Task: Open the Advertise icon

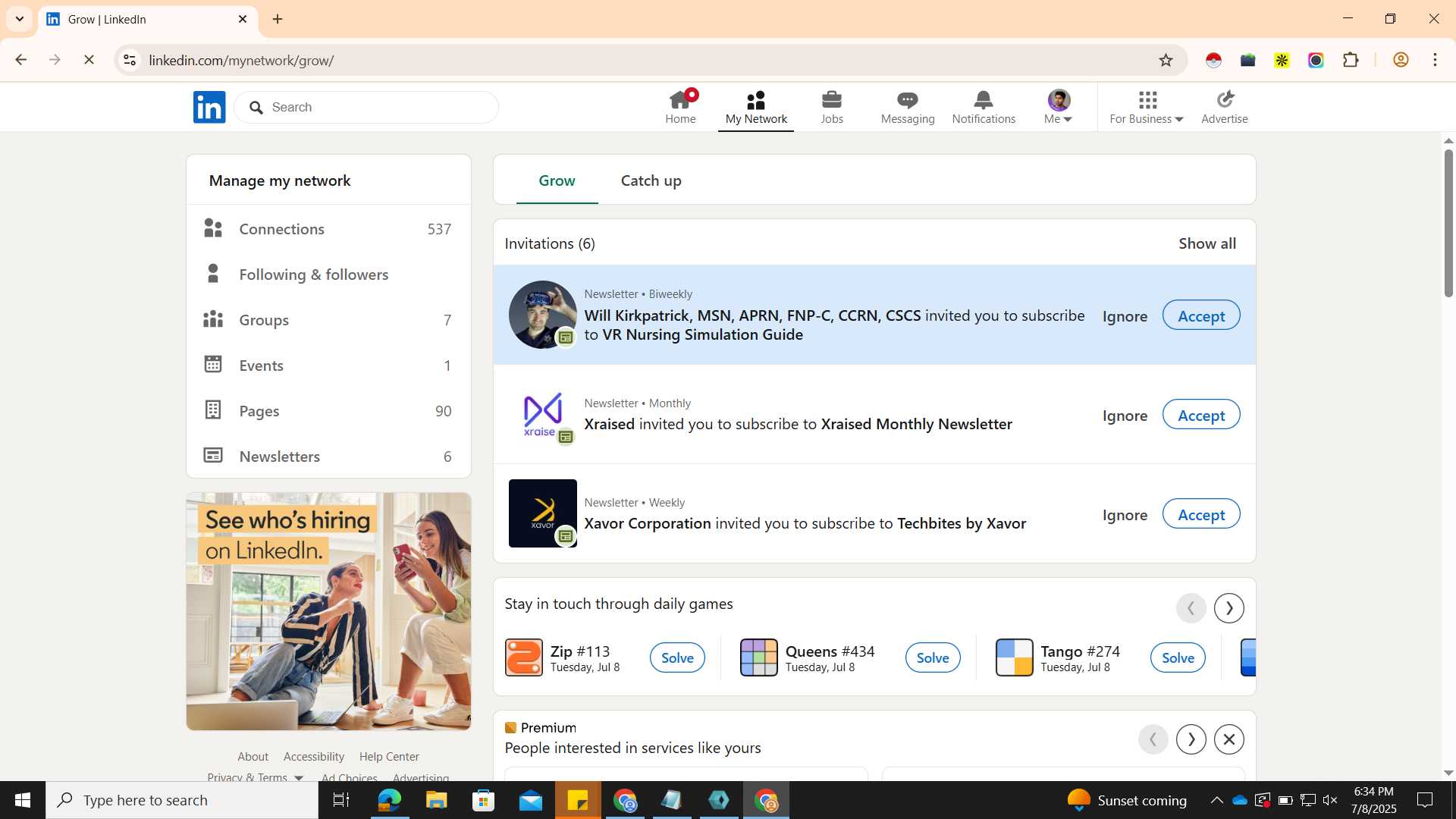Action: click(x=1225, y=107)
